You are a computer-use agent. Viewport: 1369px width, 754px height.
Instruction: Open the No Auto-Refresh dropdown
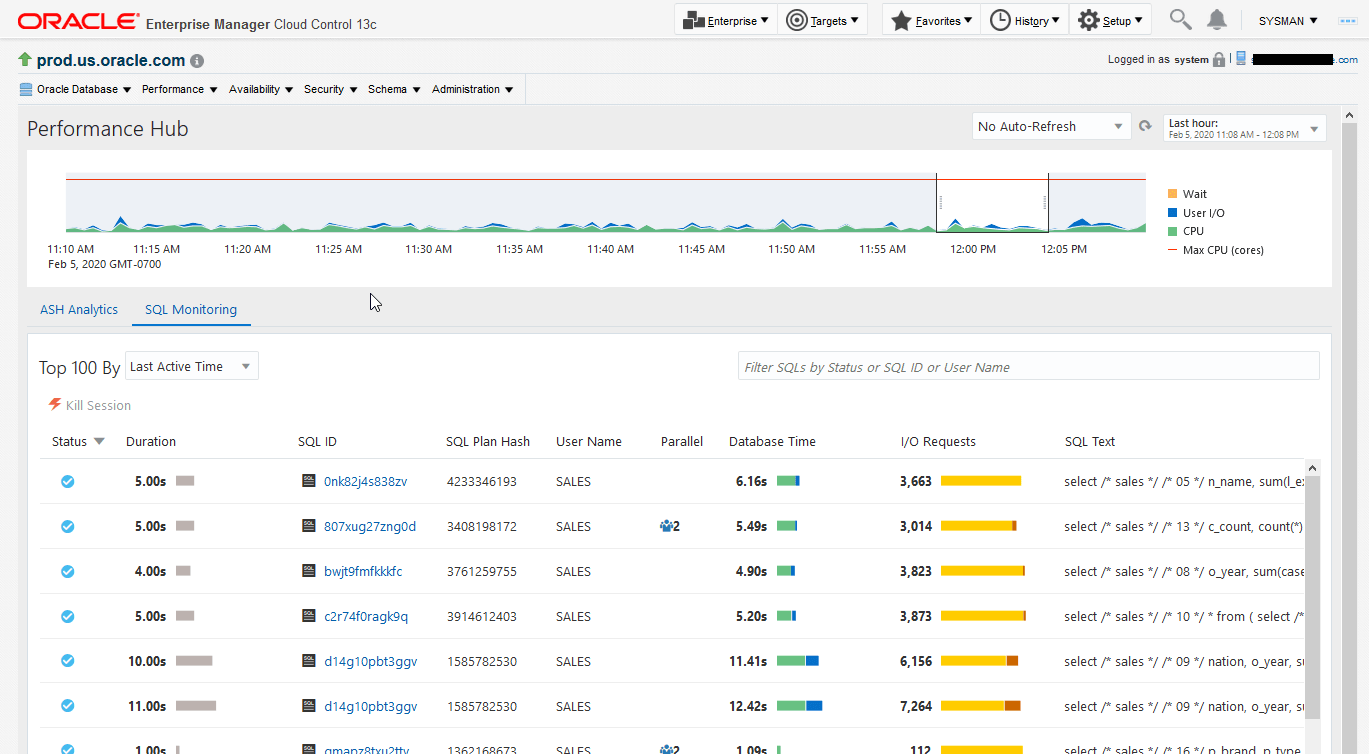tap(1051, 127)
